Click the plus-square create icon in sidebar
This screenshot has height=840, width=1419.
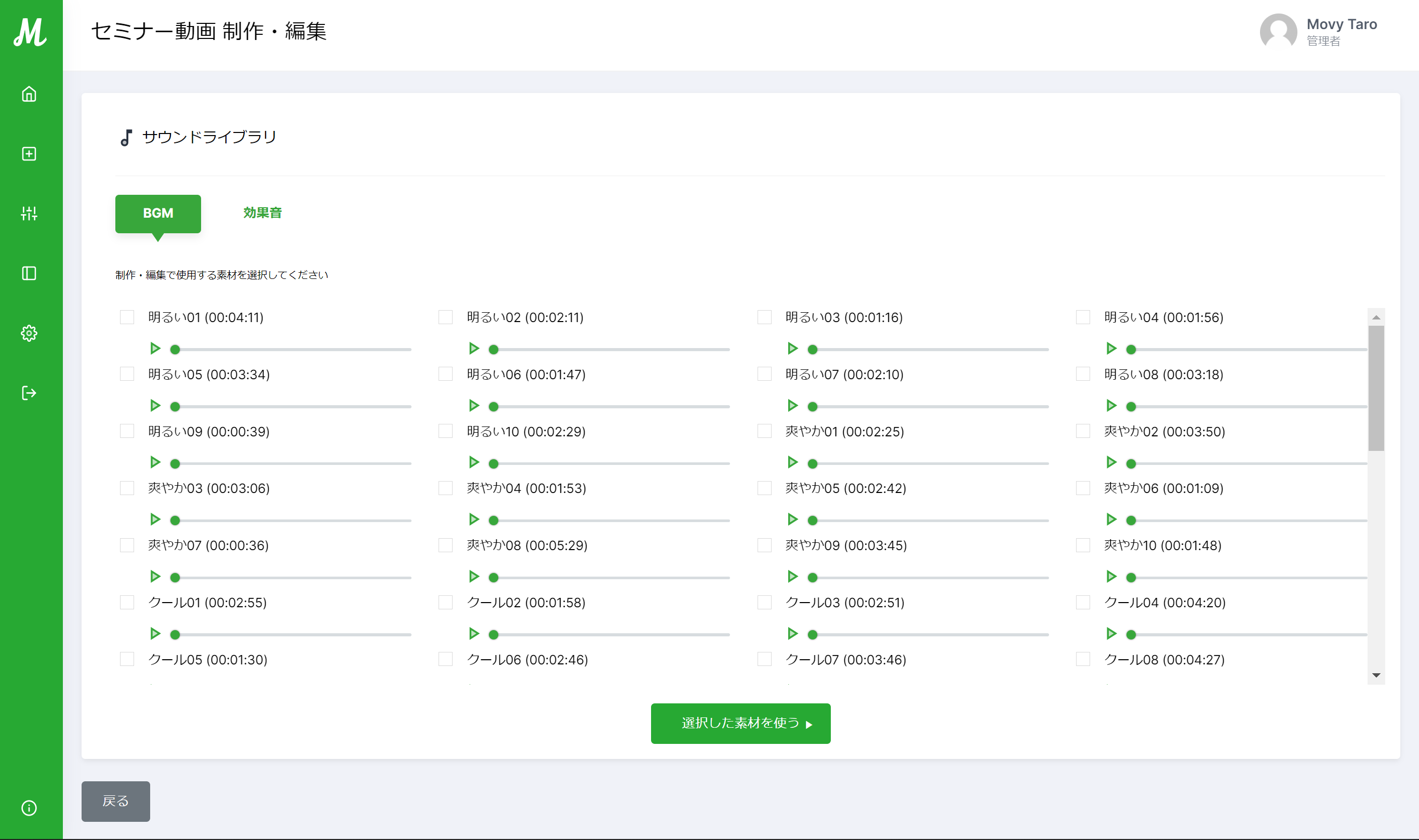point(29,154)
